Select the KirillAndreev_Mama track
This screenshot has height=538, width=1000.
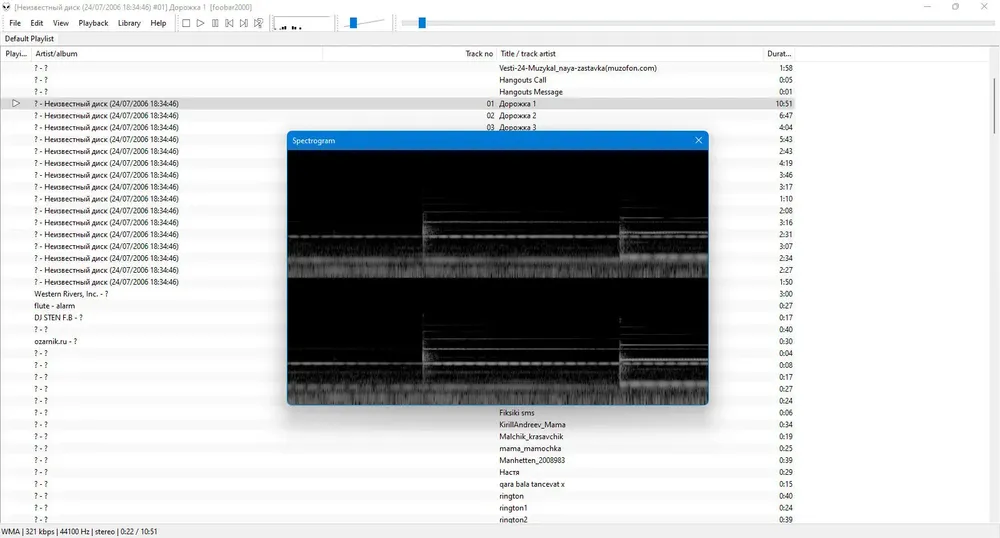pyautogui.click(x=532, y=425)
